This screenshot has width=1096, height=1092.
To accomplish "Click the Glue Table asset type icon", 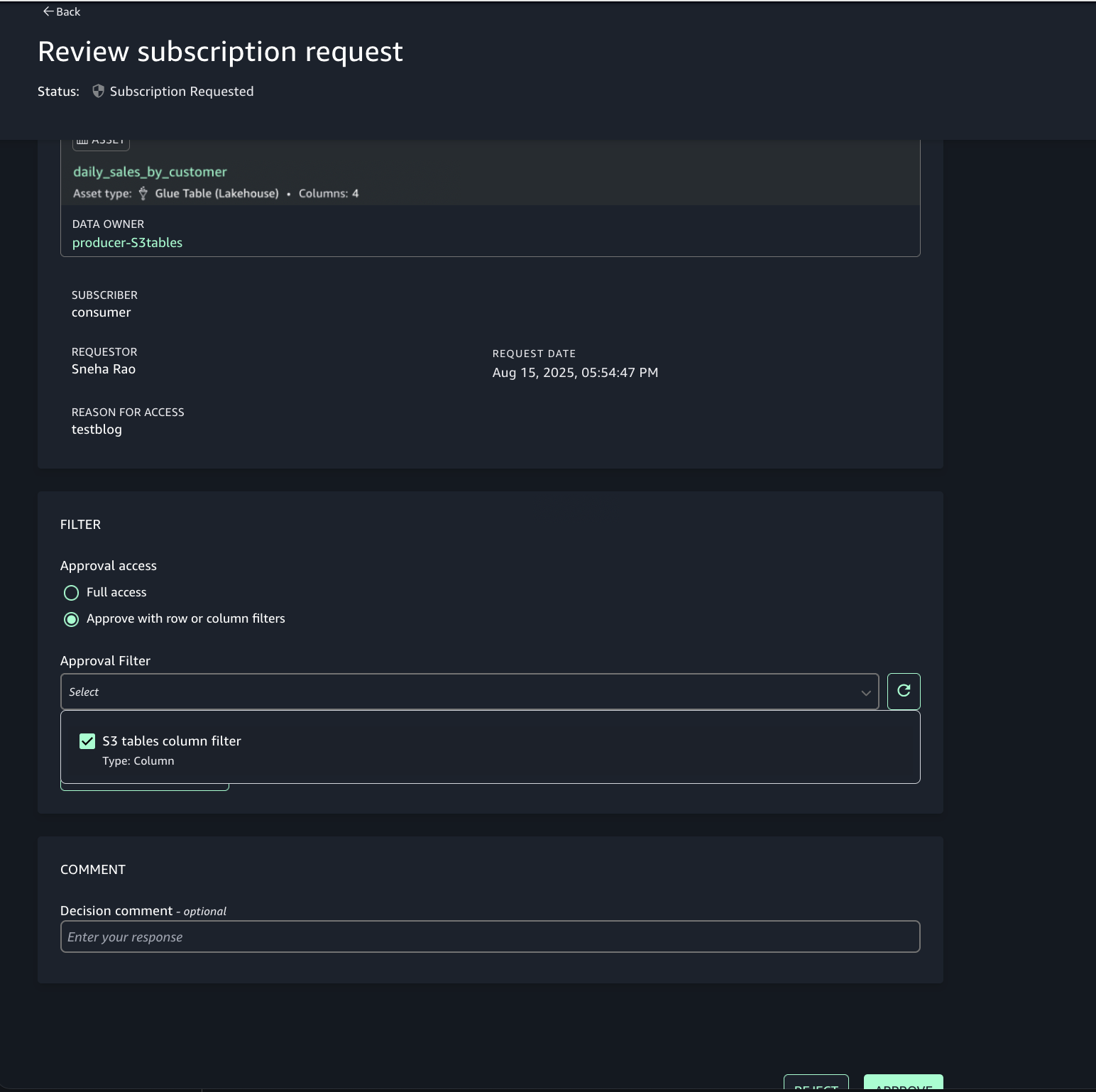I will (143, 193).
